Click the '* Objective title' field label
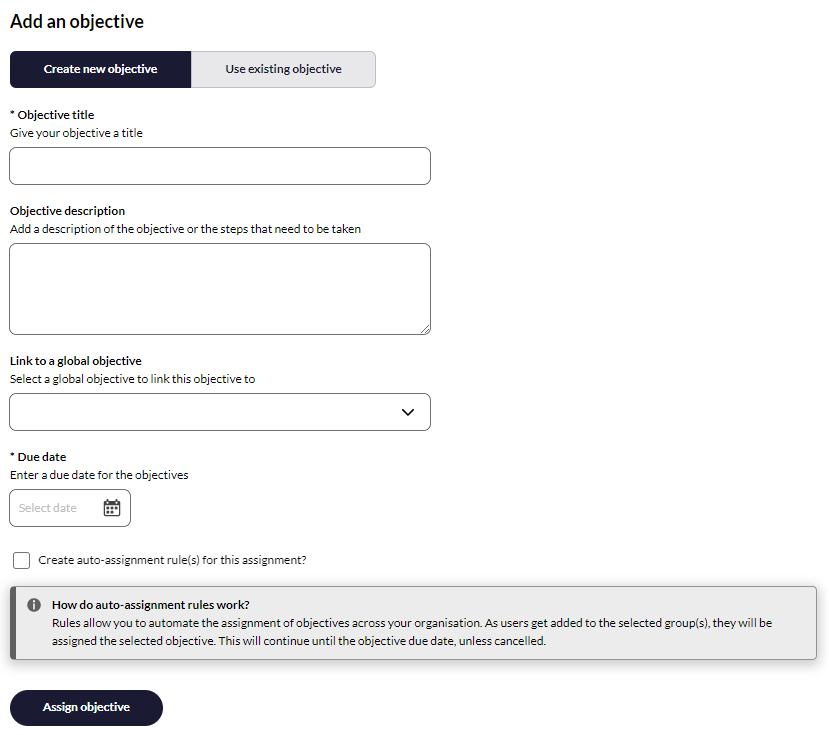The width and height of the screenshot is (829, 735). tap(52, 115)
